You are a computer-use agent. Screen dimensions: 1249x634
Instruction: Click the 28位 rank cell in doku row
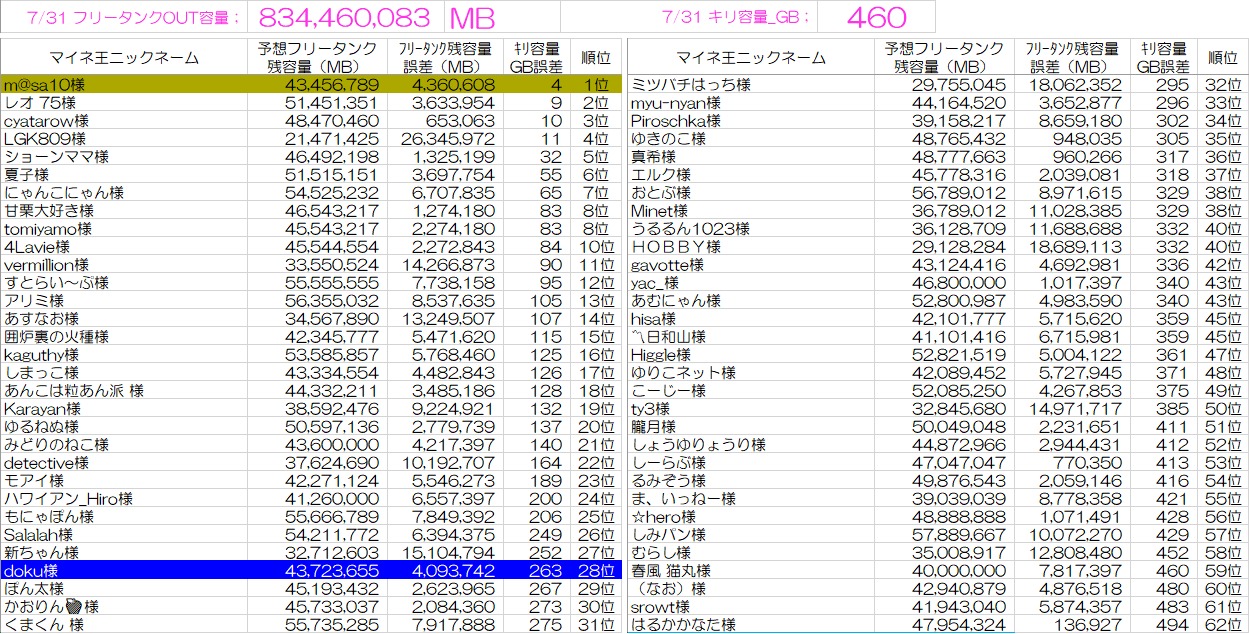595,571
